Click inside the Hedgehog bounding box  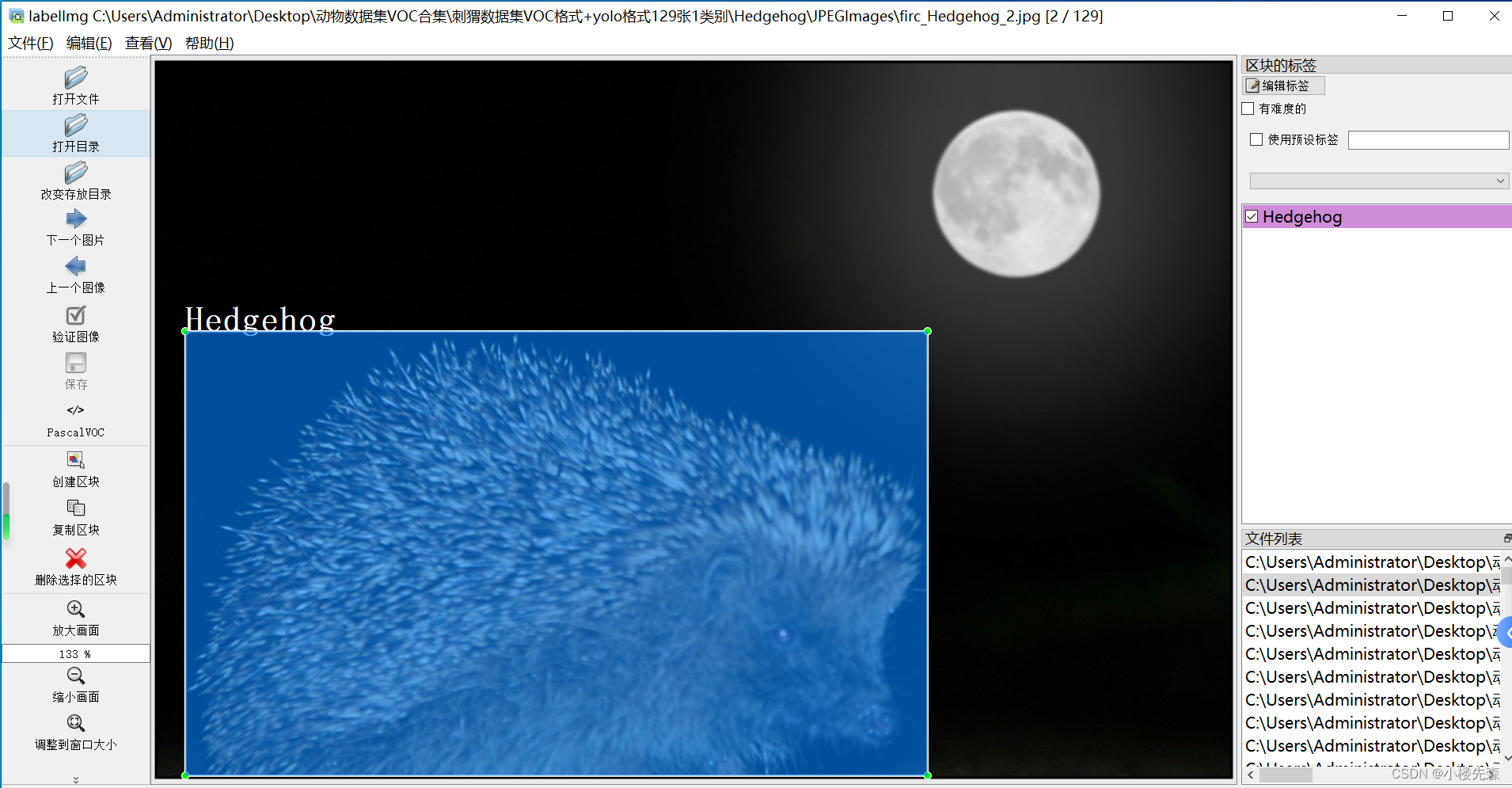coord(557,553)
